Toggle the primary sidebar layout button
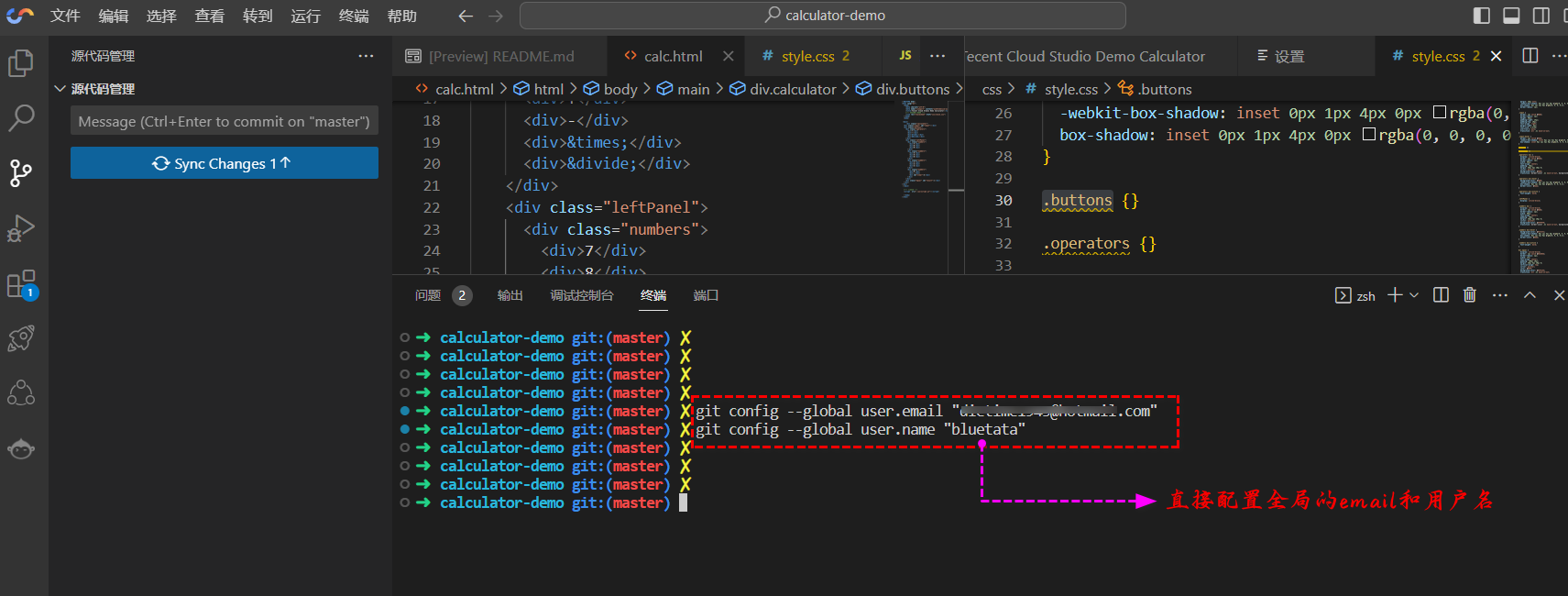Screen dimensions: 1568x596 1482,16
